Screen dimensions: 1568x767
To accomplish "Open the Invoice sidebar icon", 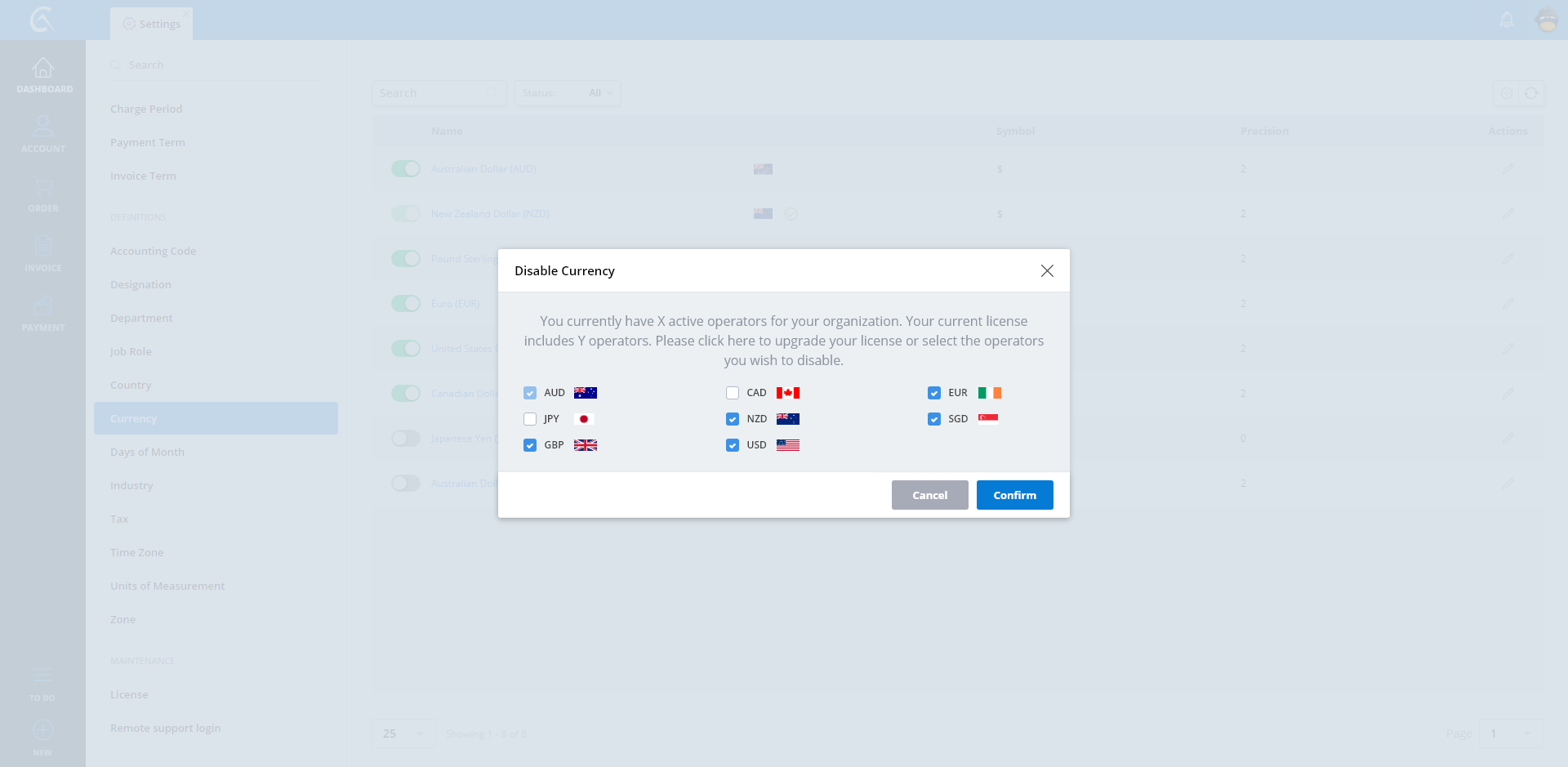I will tap(42, 246).
